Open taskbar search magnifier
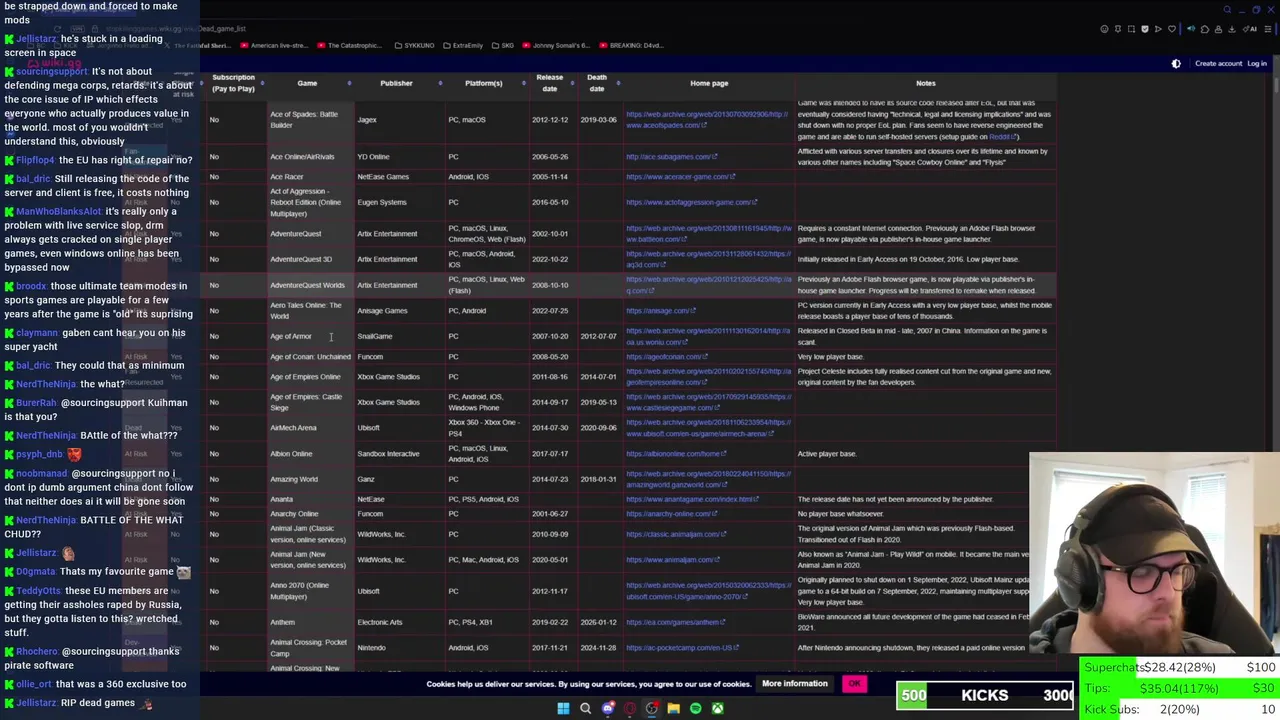Screen dimensions: 1280x720 (585, 708)
